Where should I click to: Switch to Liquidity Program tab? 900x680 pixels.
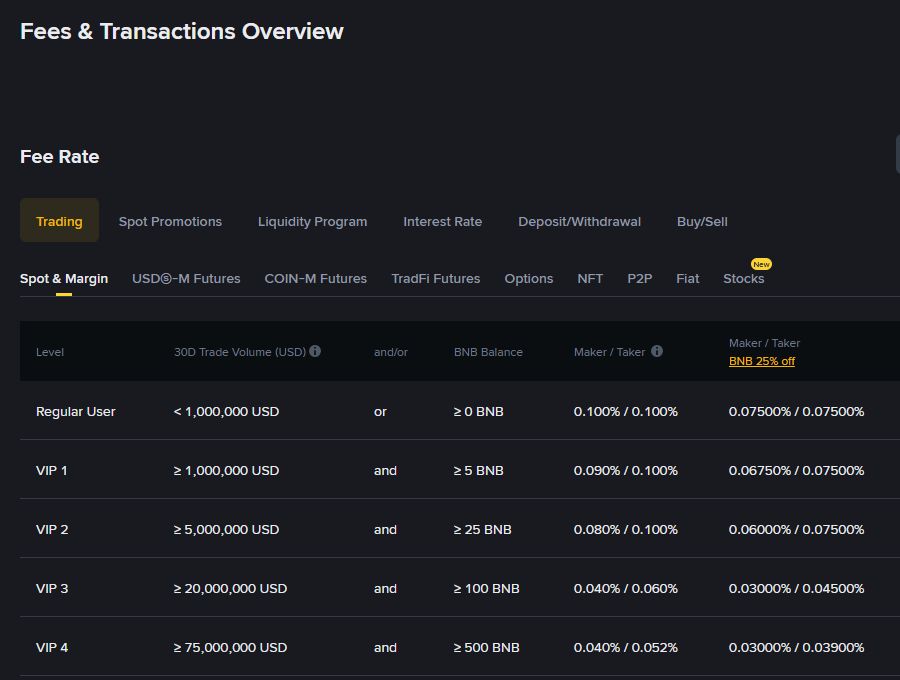click(312, 222)
